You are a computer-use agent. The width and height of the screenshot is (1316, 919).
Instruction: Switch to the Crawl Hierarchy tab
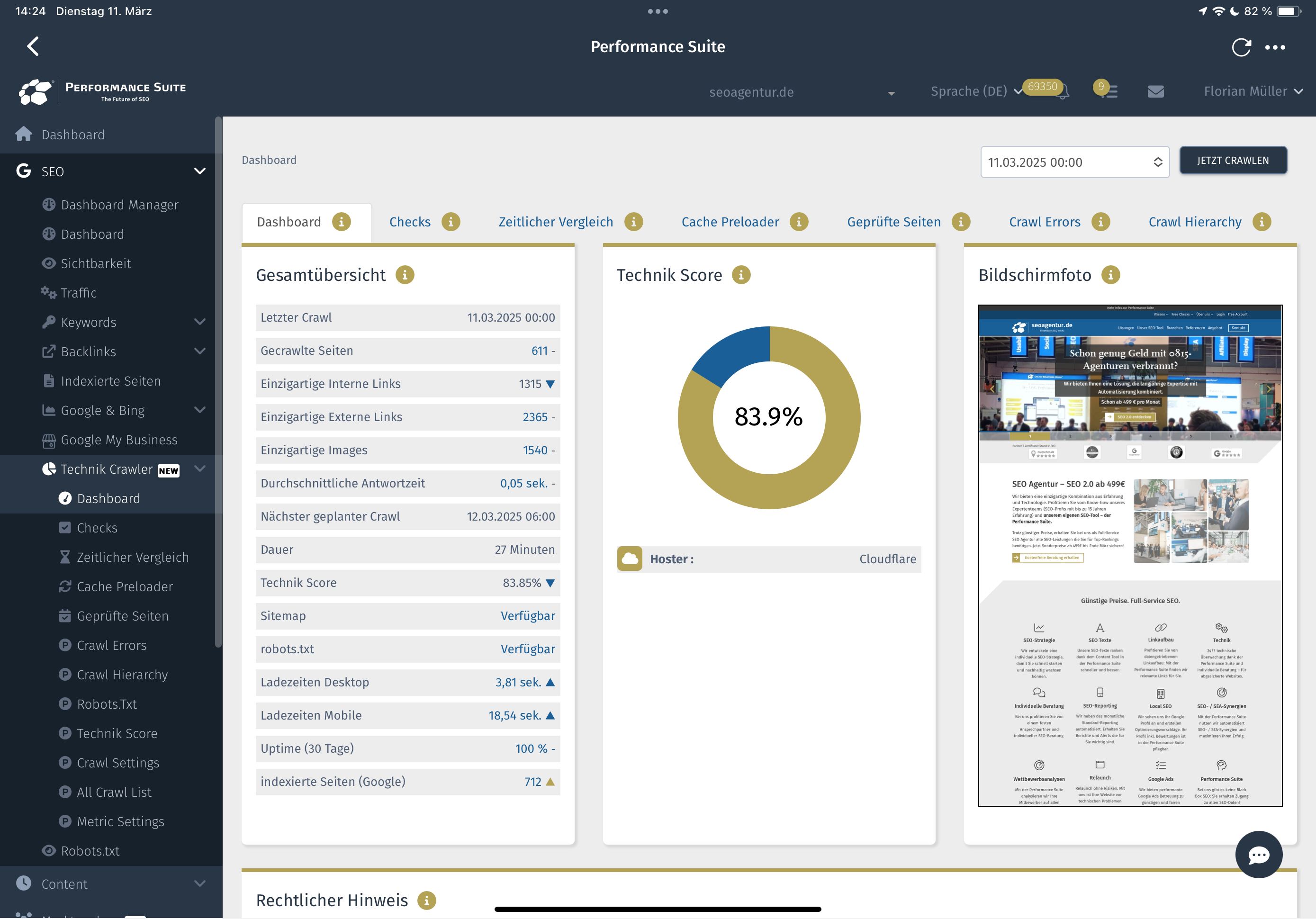[1194, 222]
